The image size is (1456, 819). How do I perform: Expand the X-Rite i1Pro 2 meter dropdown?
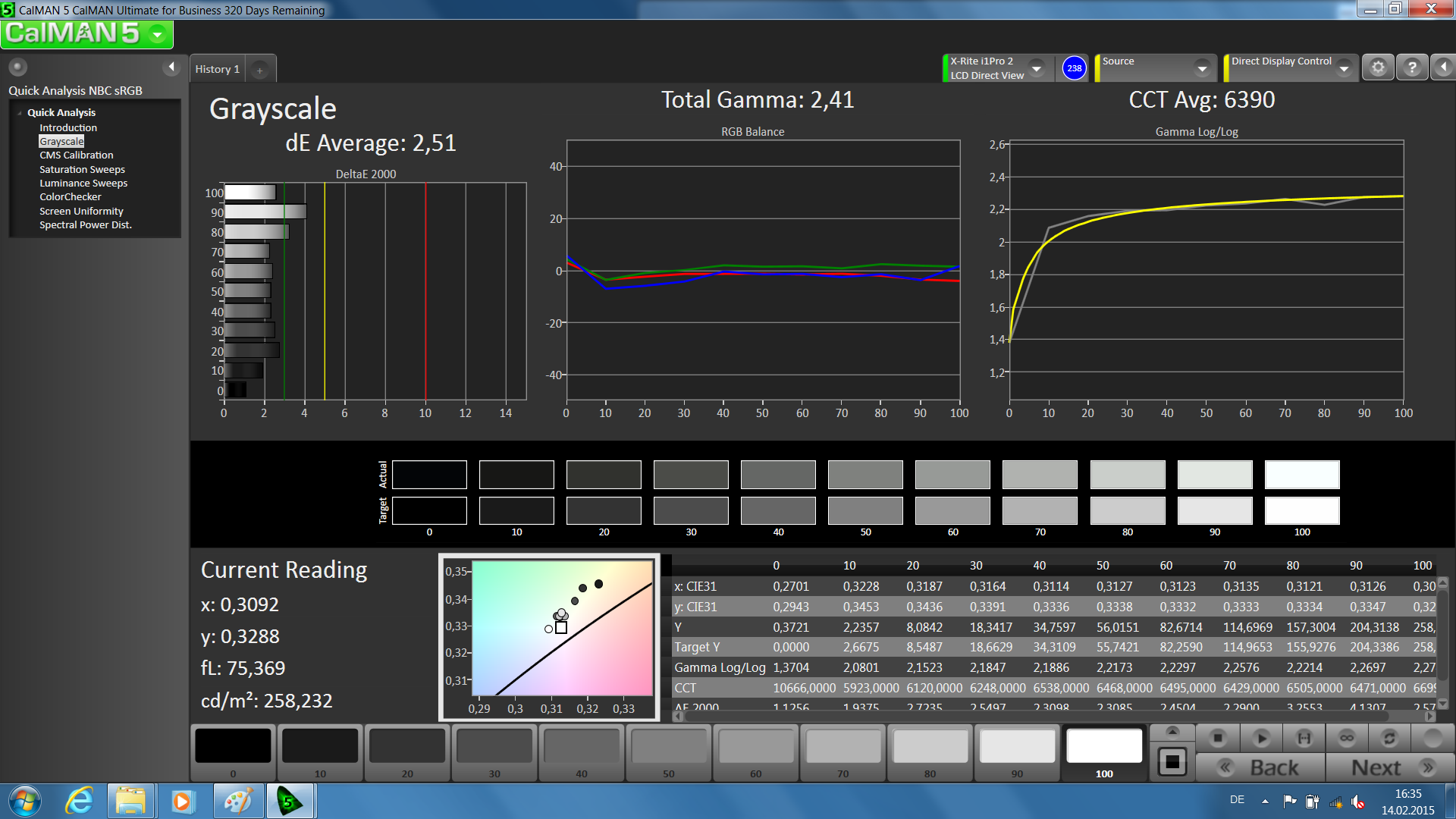1037,68
